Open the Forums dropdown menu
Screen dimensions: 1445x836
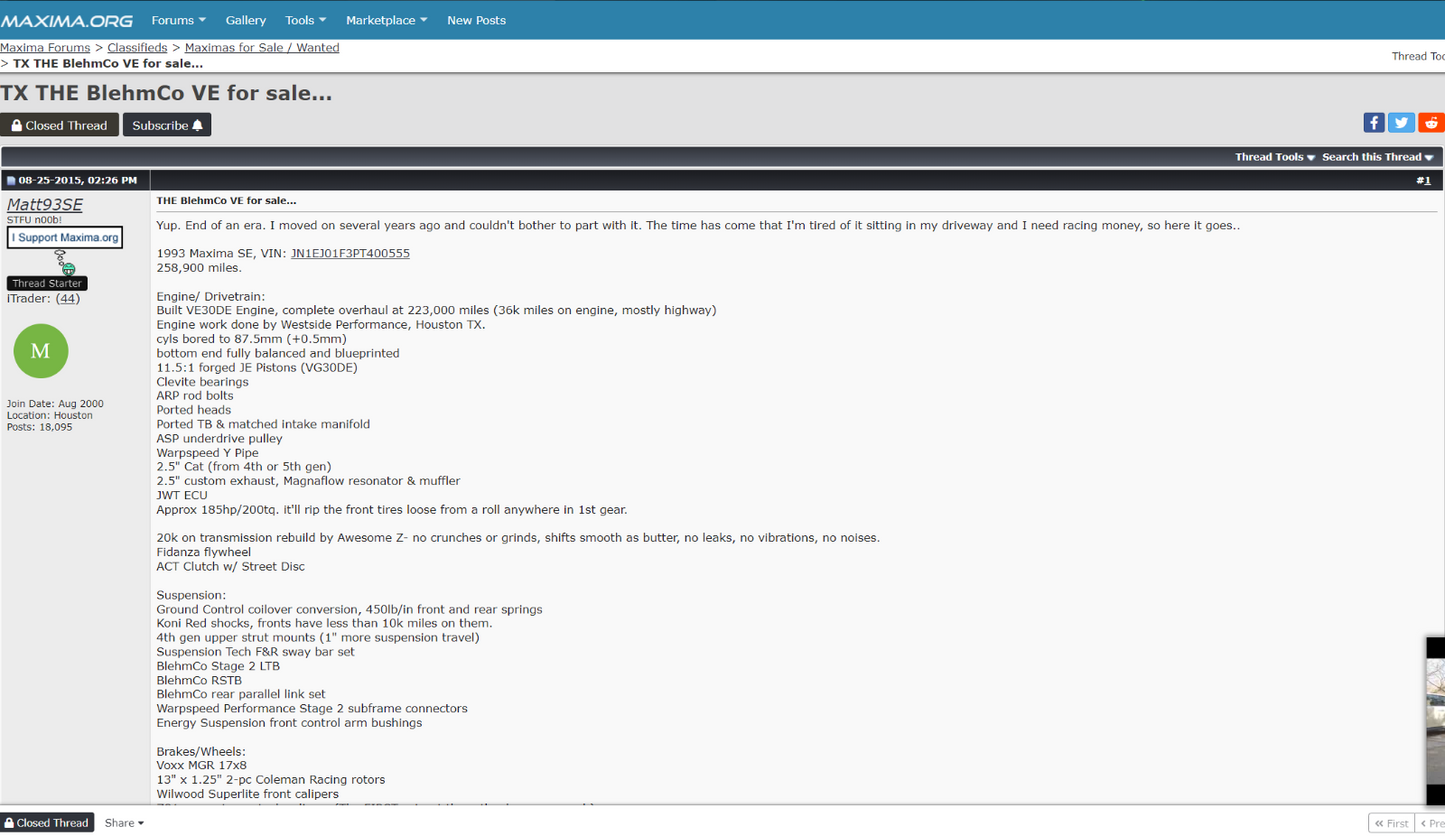(179, 20)
